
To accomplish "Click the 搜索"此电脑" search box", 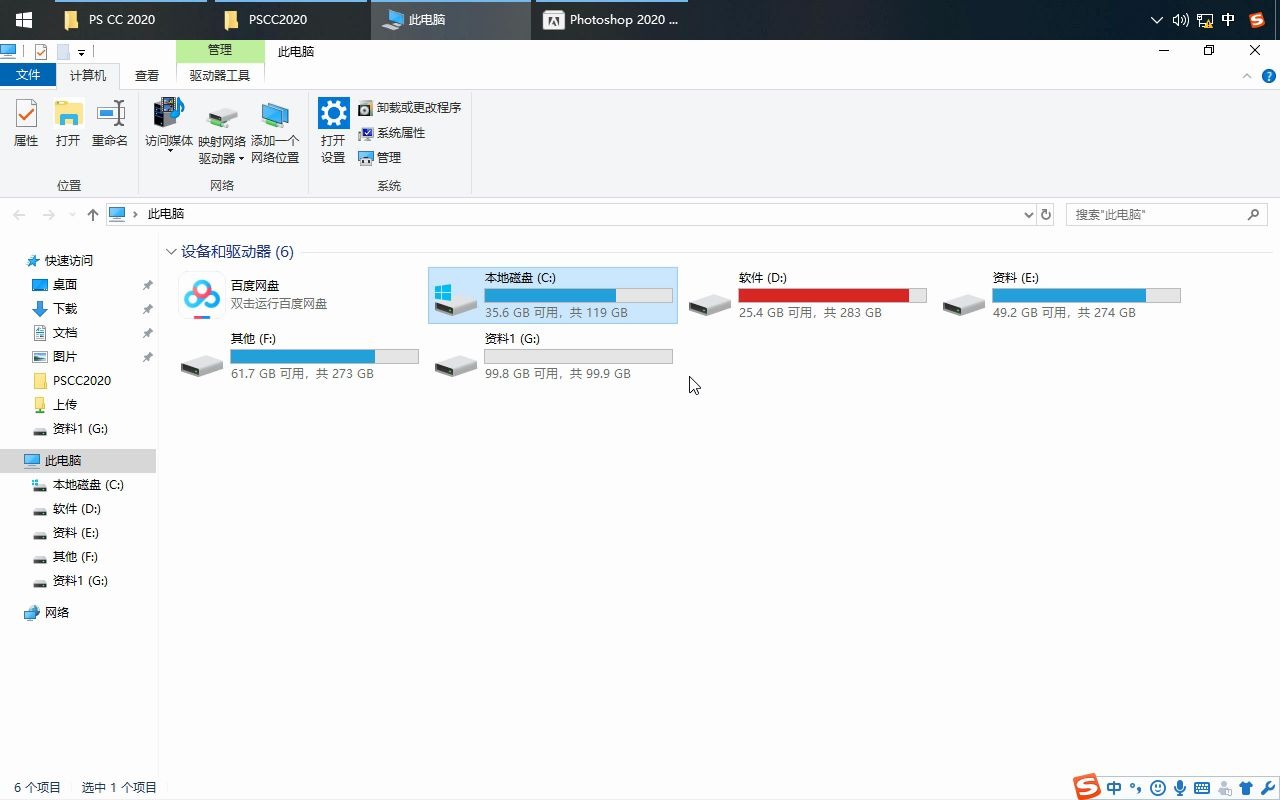I will (x=1166, y=215).
